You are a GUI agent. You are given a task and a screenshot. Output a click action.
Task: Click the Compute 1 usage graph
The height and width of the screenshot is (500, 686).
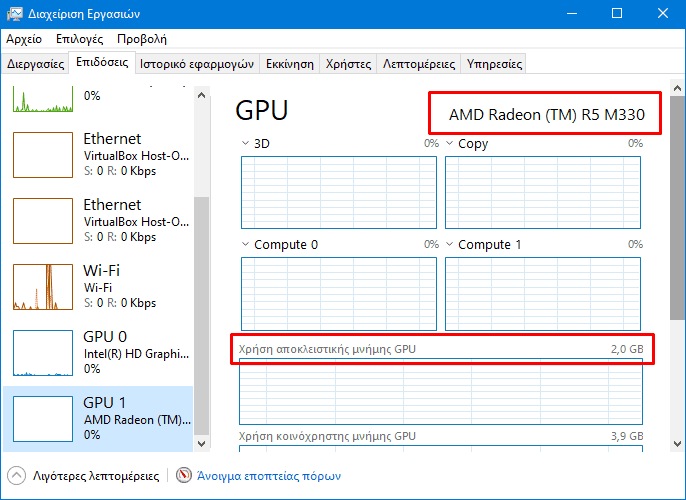(543, 294)
